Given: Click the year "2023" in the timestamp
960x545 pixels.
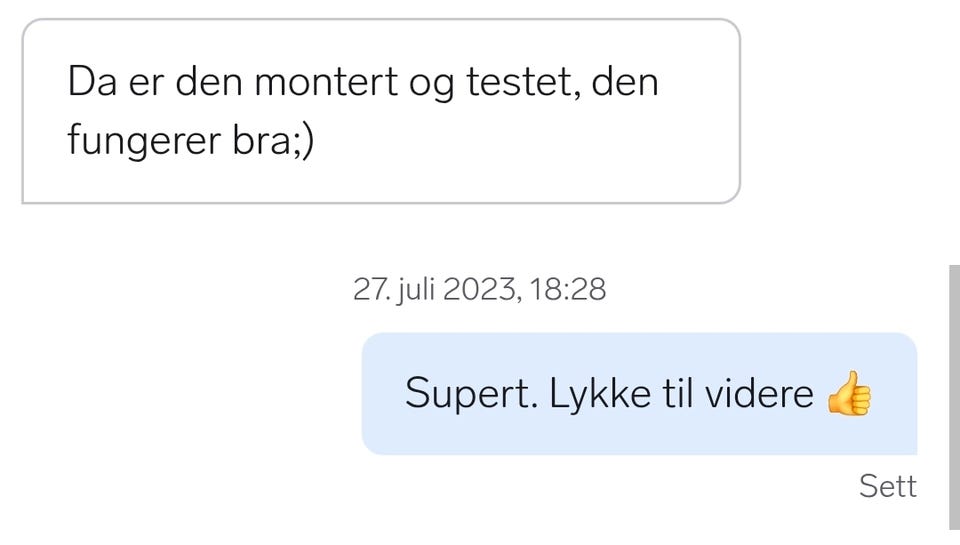Looking at the screenshot, I should pyautogui.click(x=480, y=290).
